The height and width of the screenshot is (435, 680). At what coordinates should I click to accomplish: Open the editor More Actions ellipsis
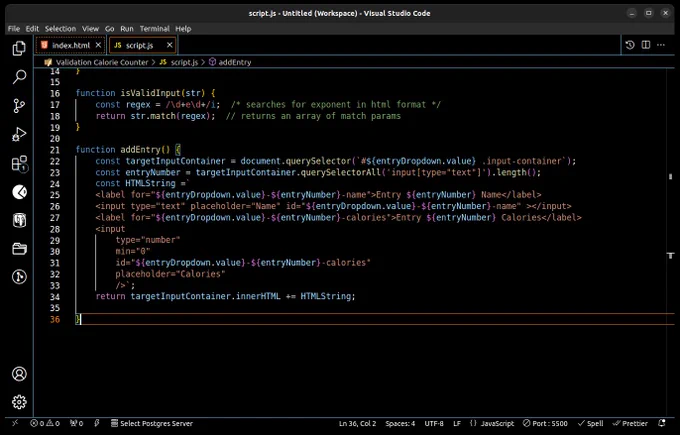[x=661, y=45]
